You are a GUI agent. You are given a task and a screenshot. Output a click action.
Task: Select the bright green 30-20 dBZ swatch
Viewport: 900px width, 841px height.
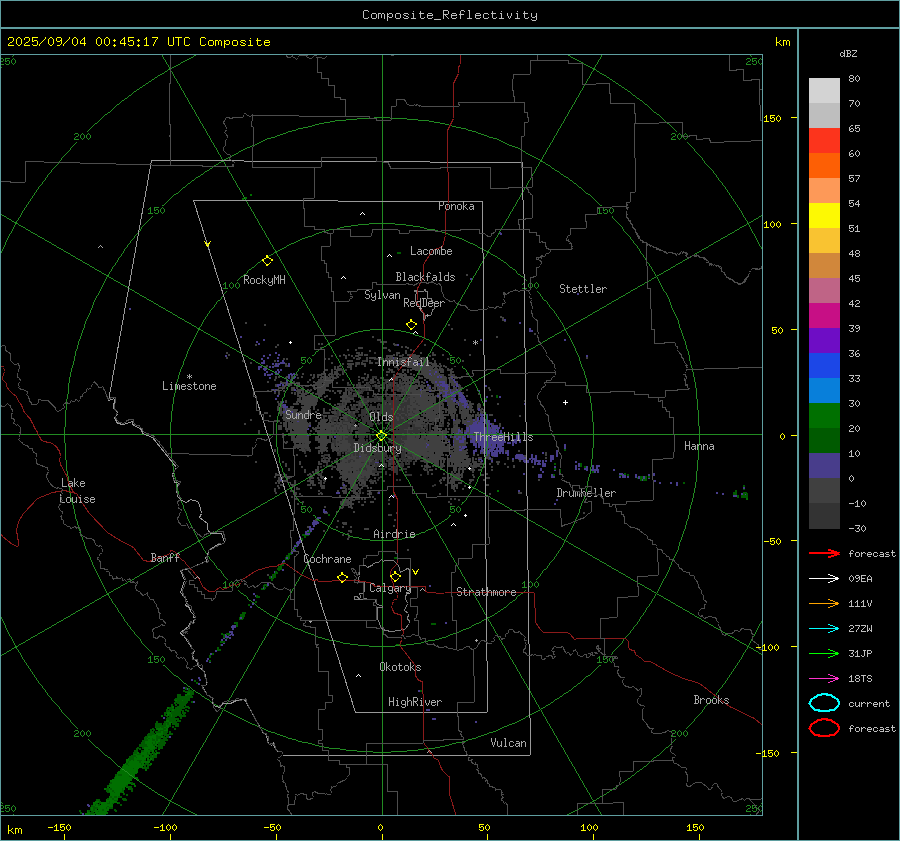pos(824,416)
